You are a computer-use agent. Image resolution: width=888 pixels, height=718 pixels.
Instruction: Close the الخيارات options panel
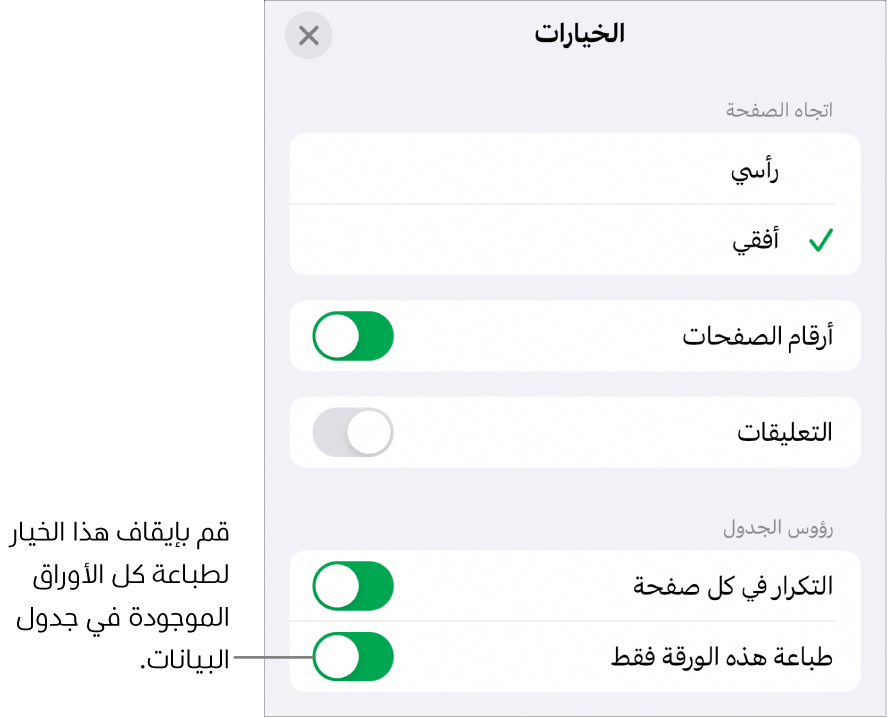[x=308, y=36]
